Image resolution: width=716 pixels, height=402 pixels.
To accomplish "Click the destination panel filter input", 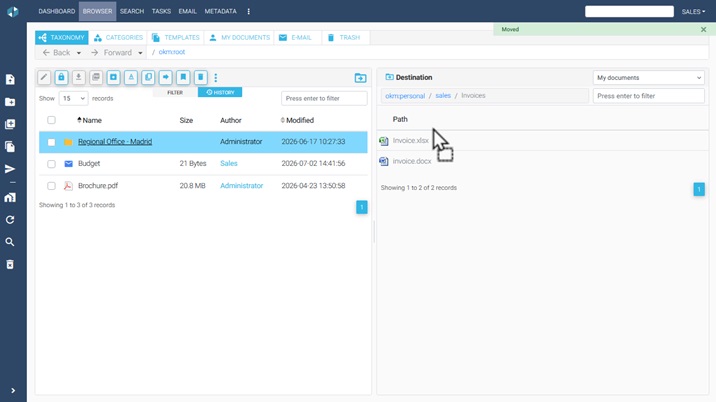I will point(648,96).
